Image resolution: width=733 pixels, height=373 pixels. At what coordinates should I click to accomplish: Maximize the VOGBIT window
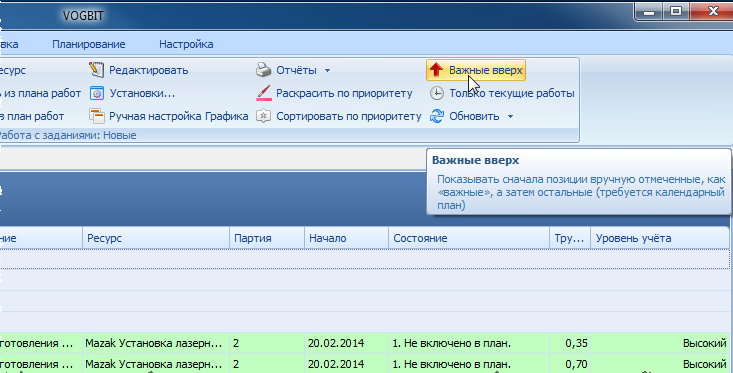pyautogui.click(x=676, y=11)
